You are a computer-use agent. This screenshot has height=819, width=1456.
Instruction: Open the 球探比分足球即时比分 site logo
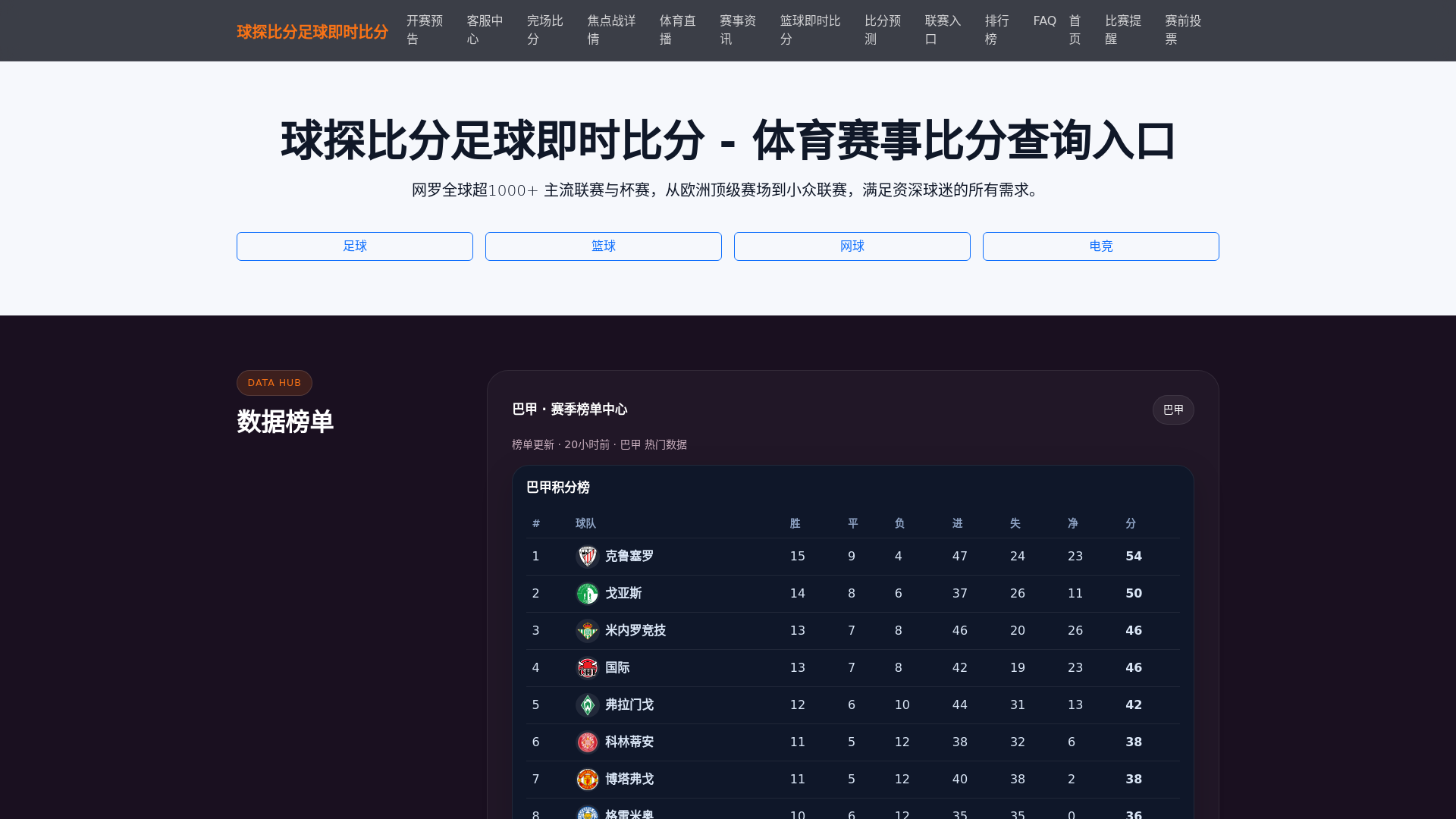tap(312, 31)
